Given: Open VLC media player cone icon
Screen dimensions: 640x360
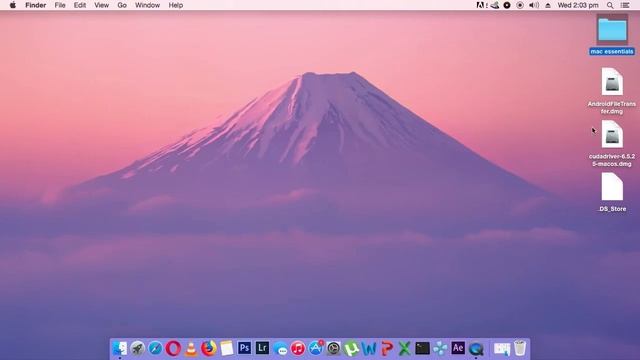Looking at the screenshot, I should 191,349.
